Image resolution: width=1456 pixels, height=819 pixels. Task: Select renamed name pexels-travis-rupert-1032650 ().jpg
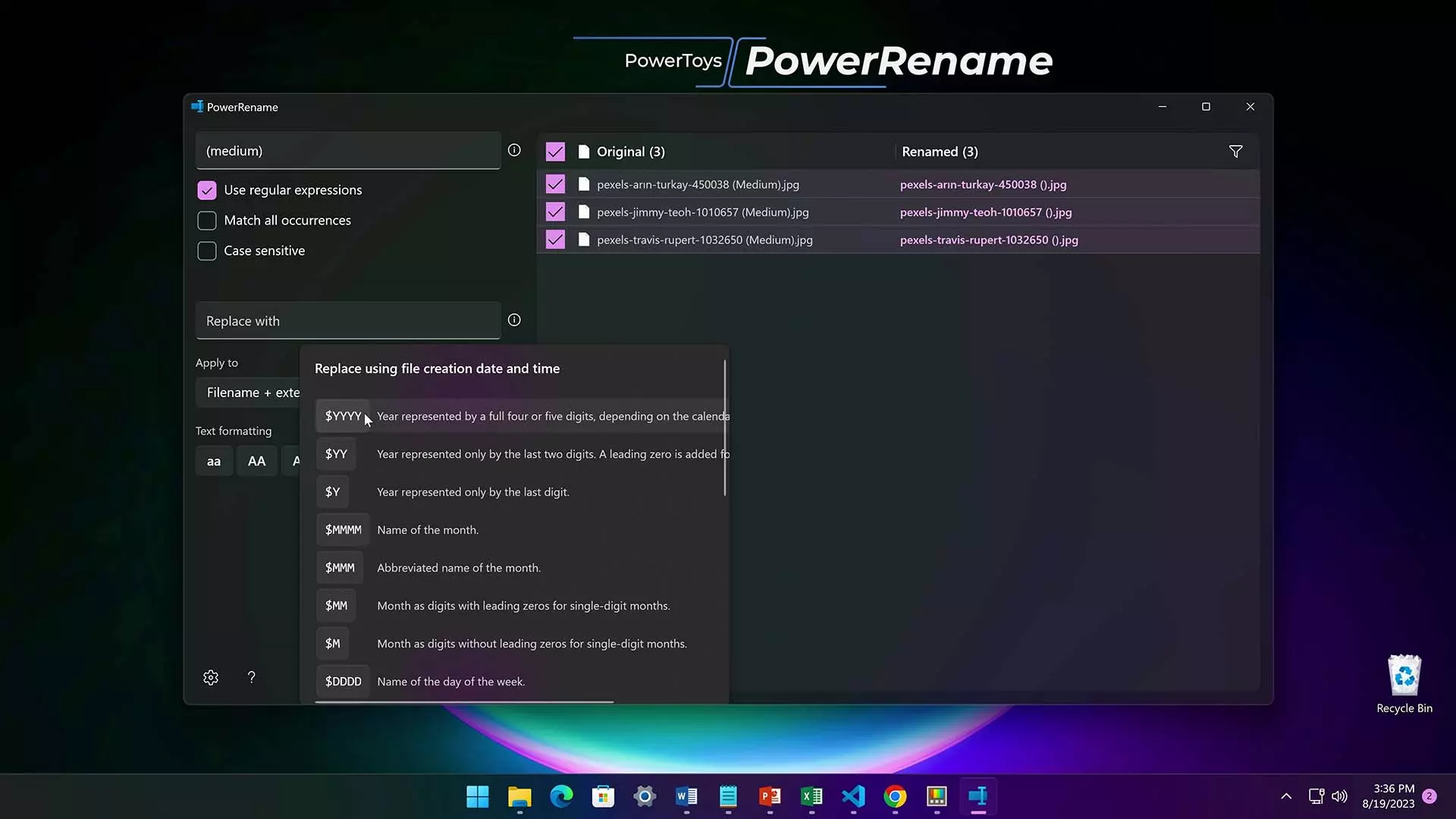pos(989,240)
